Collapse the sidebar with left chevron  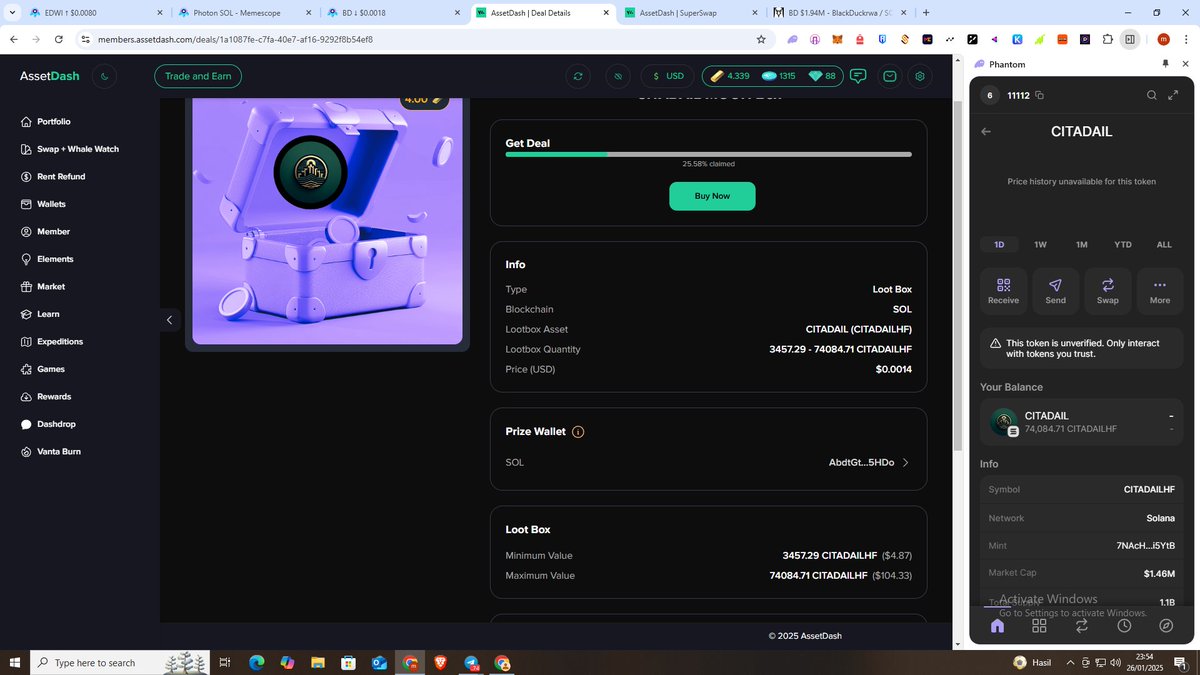[x=169, y=320]
